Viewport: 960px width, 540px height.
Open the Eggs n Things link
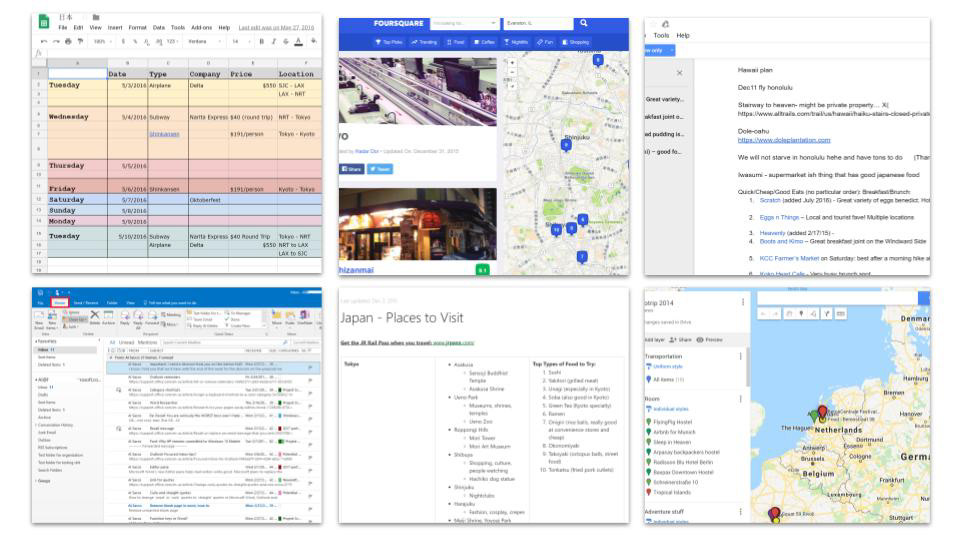click(x=779, y=217)
